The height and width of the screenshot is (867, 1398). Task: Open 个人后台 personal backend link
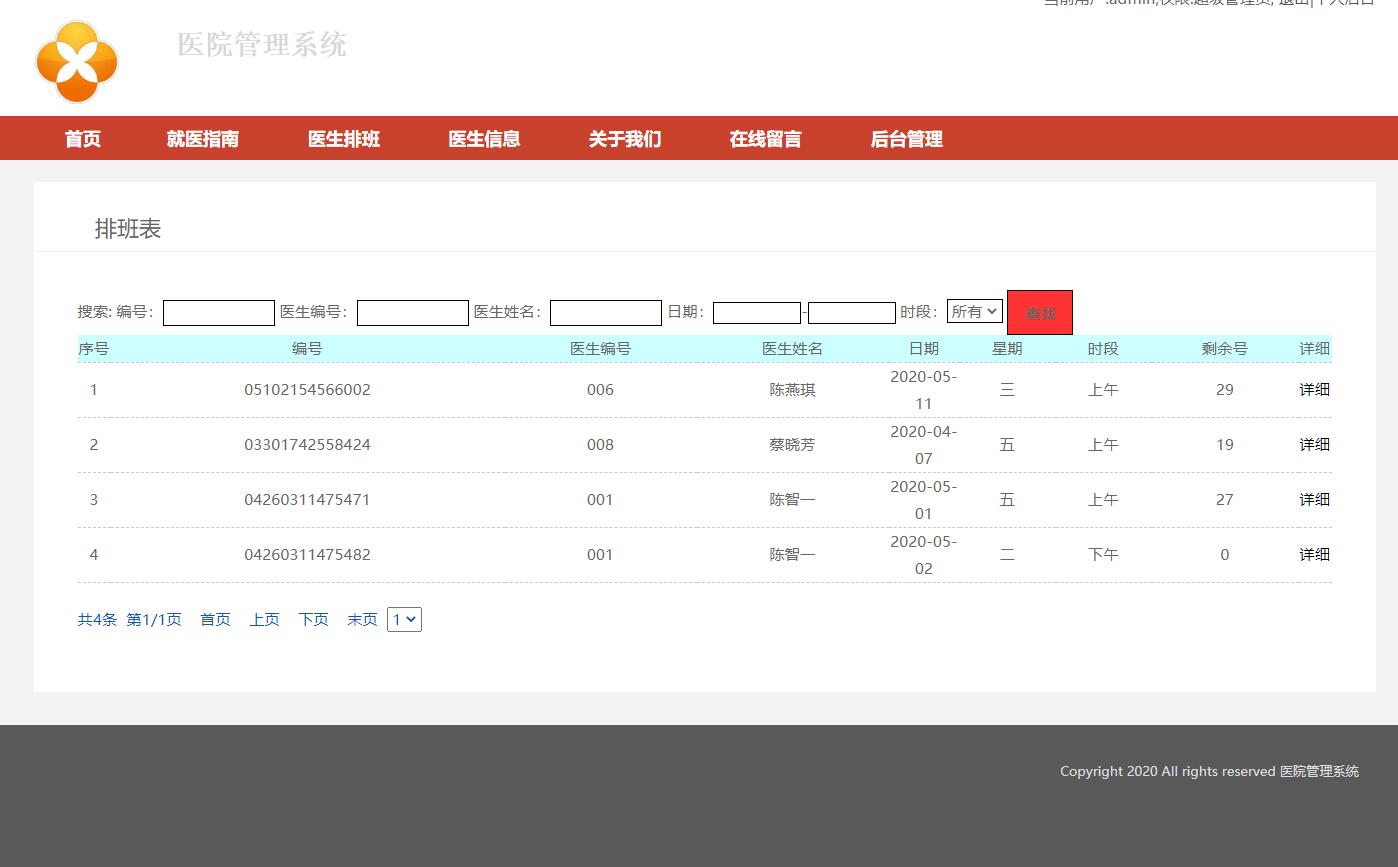[x=1343, y=4]
